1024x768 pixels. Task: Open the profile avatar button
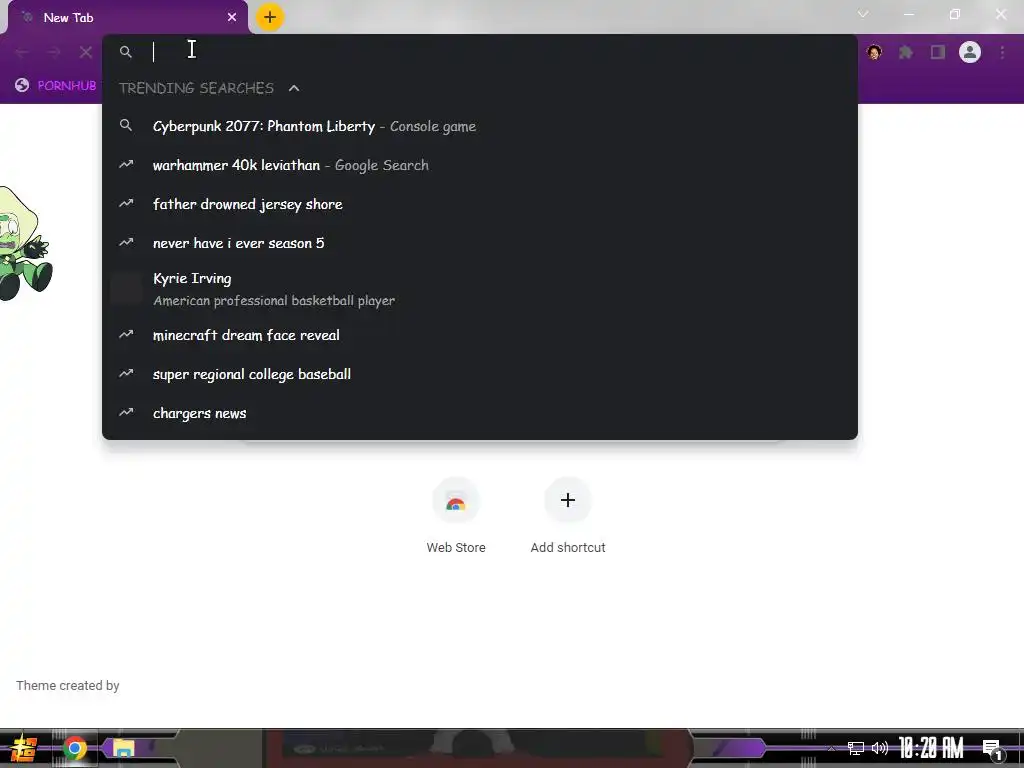coord(970,52)
